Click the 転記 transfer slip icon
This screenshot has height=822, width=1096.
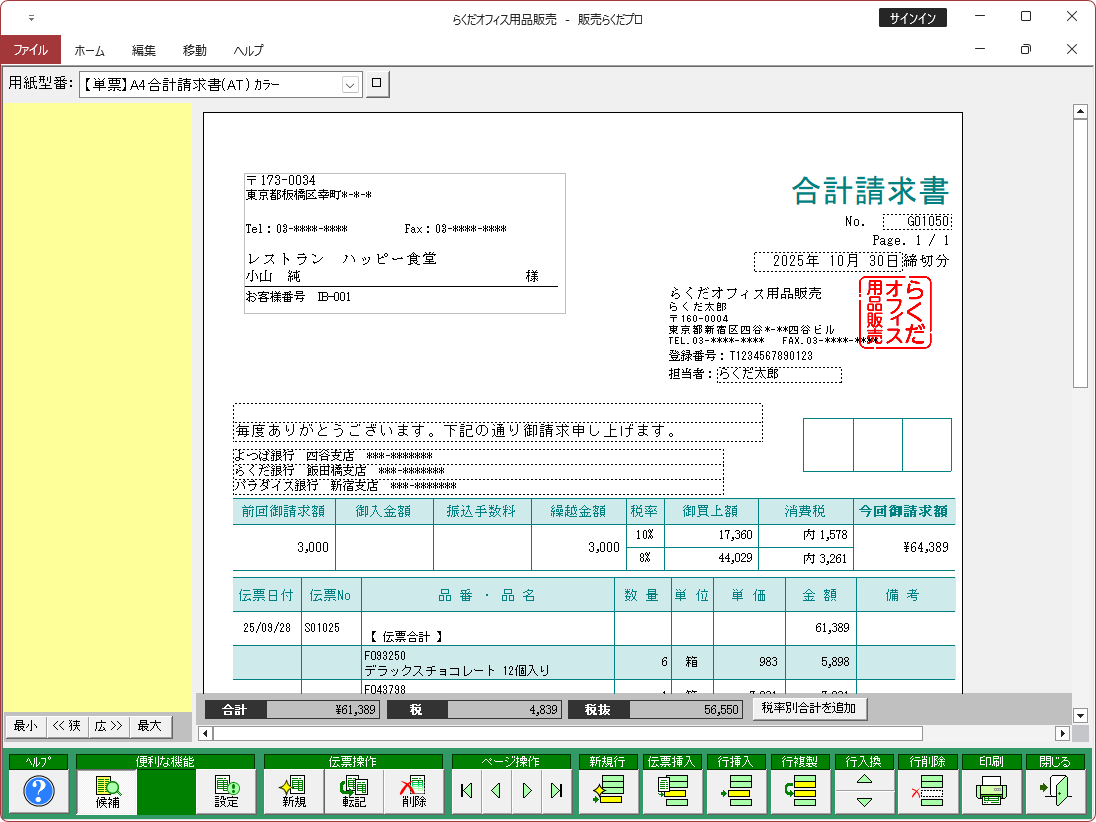(x=353, y=791)
